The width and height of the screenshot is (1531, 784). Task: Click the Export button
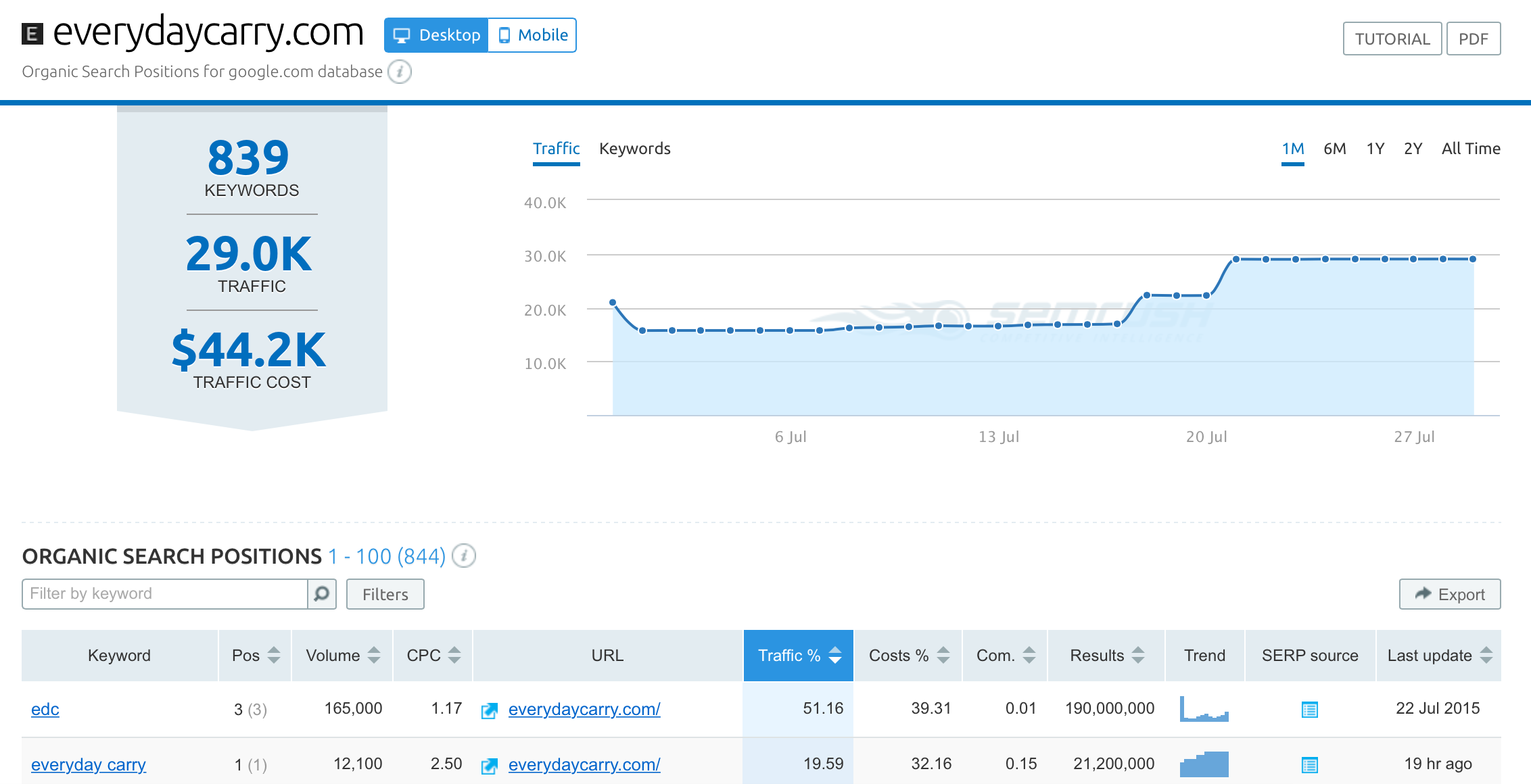[1450, 594]
